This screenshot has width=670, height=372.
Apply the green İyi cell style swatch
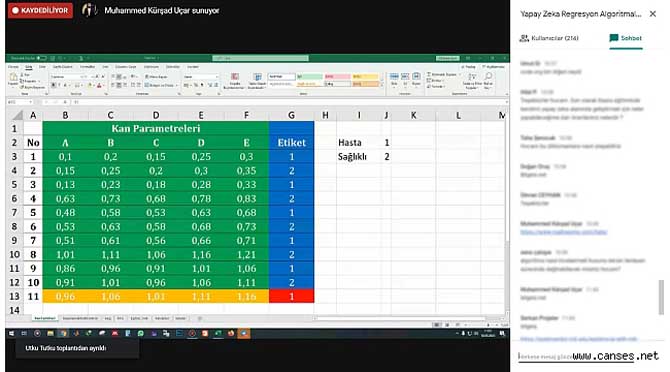click(x=310, y=77)
